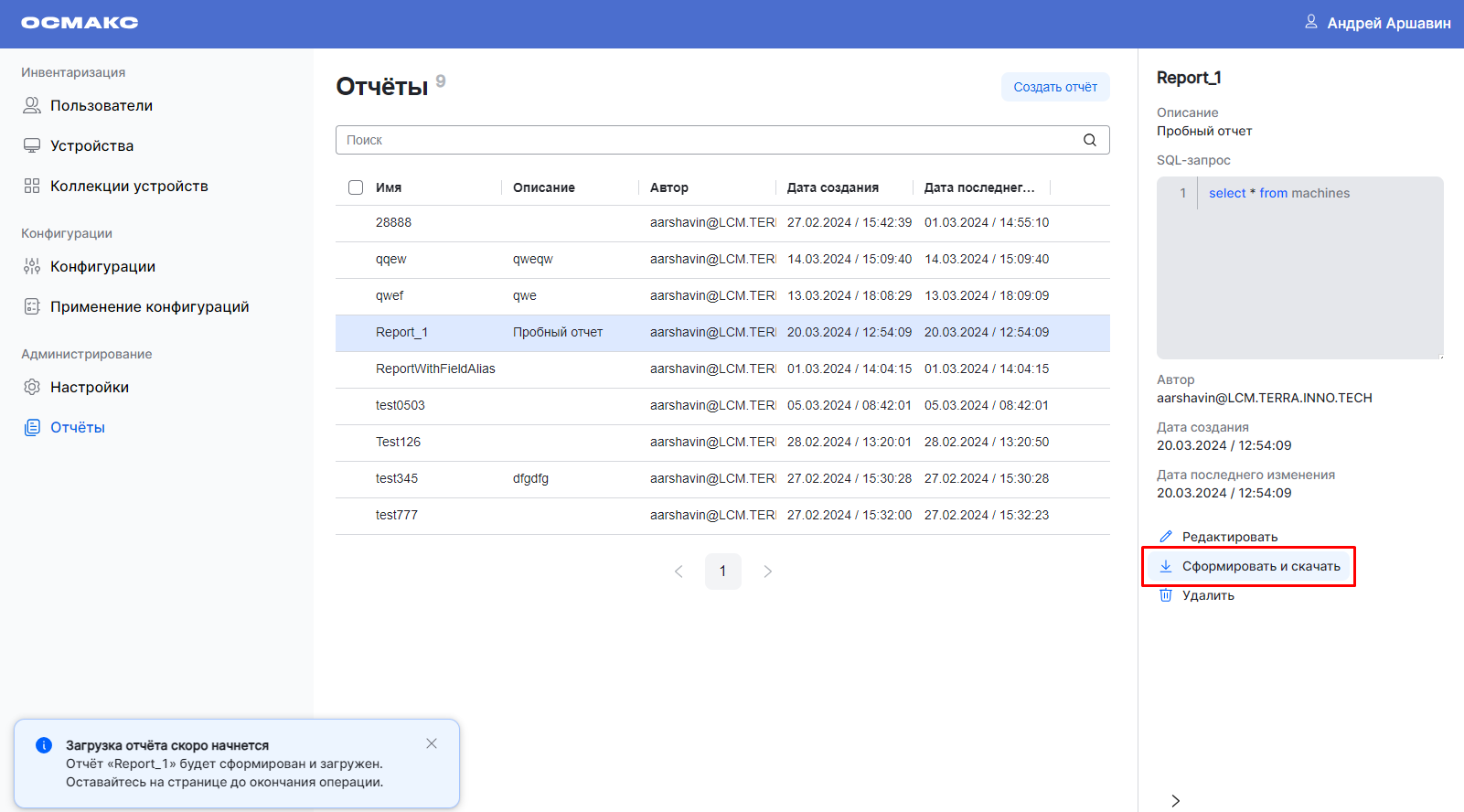Click the Users icon in the sidebar
The height and width of the screenshot is (812, 1464).
(x=32, y=106)
